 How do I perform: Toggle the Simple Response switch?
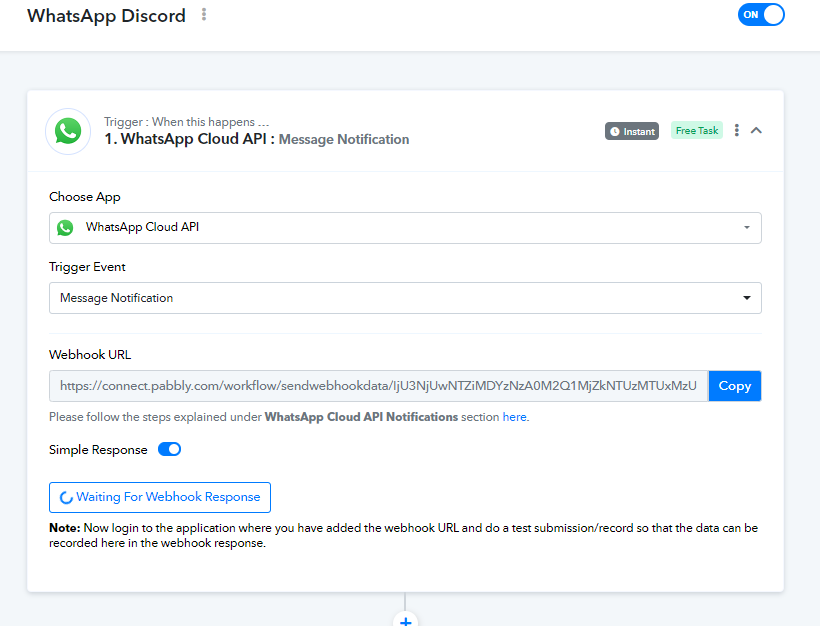tap(169, 449)
